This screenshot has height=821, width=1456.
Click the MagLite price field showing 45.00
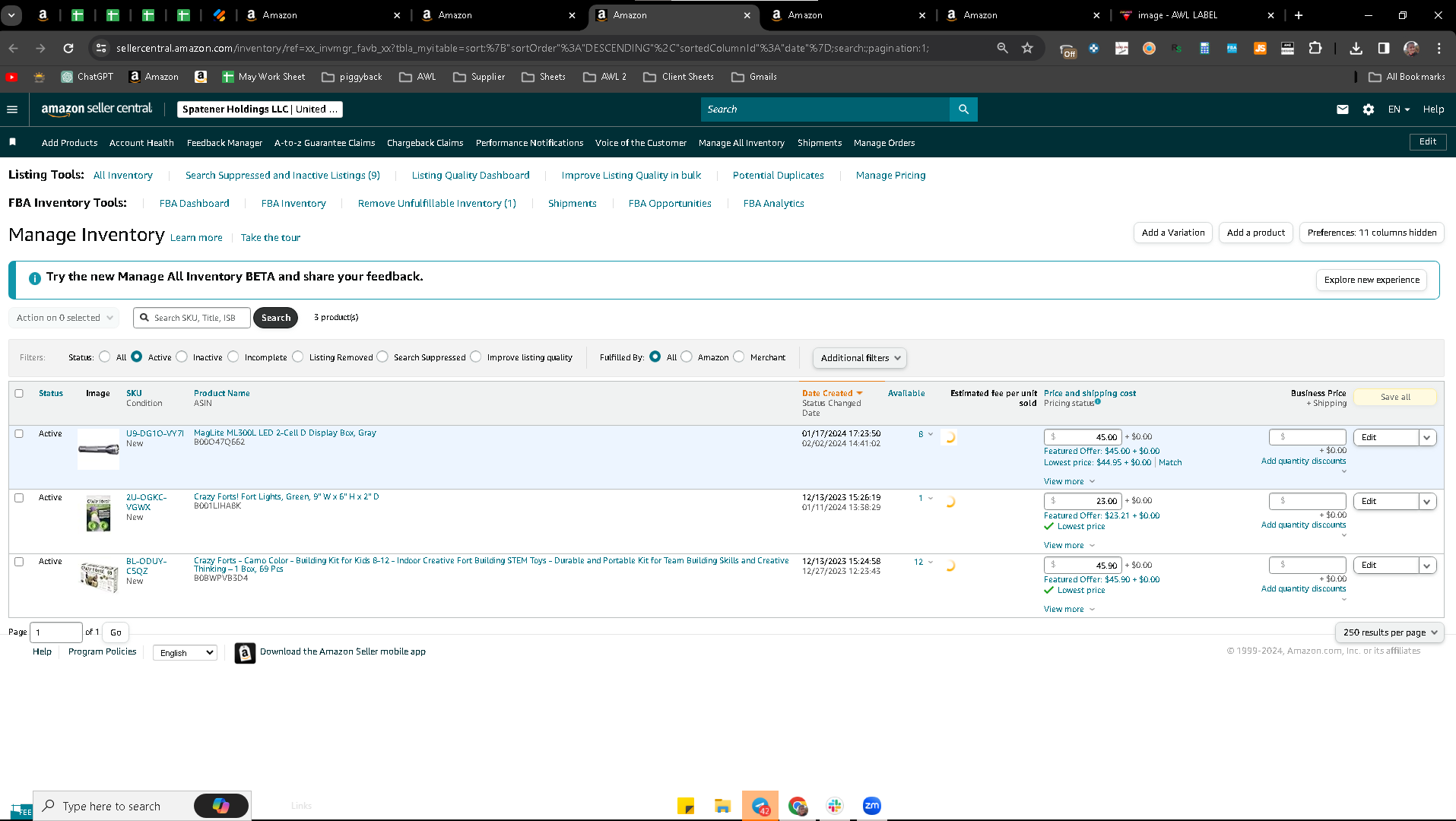[x=1083, y=437]
